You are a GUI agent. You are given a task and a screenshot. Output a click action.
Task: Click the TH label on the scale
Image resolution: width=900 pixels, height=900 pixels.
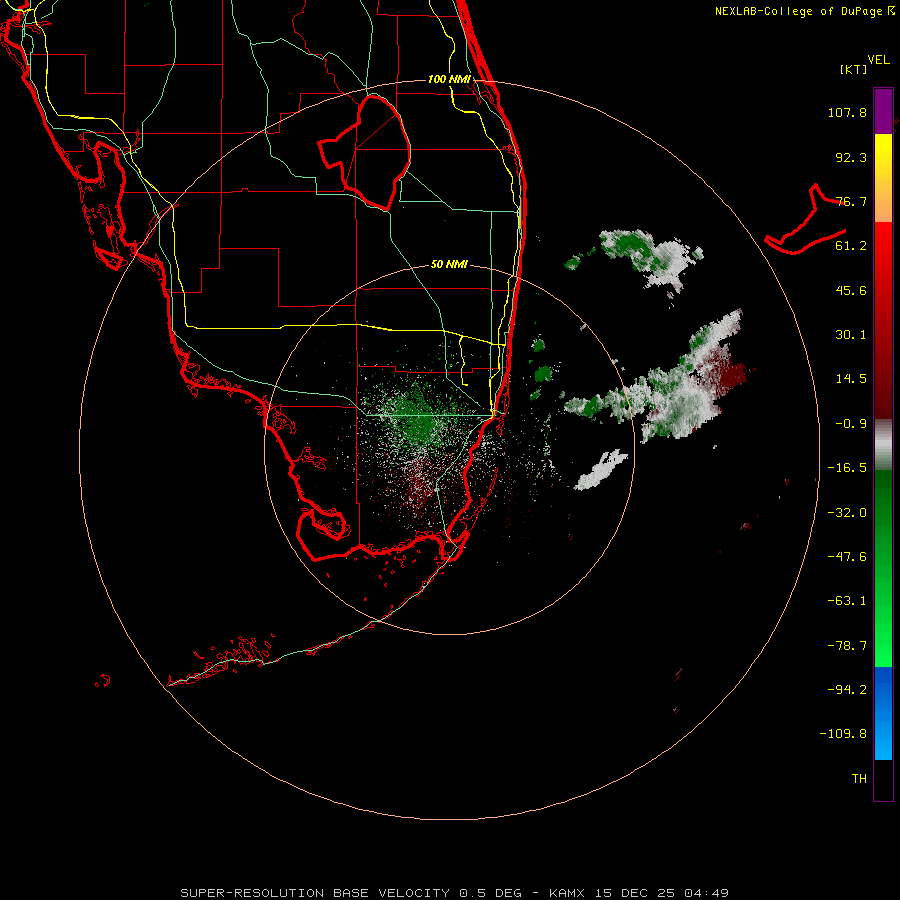point(859,779)
